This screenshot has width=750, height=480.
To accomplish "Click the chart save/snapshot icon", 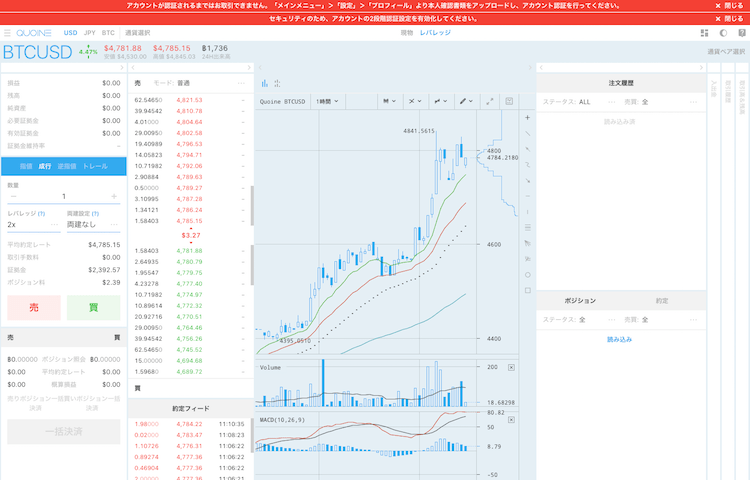I will [x=509, y=101].
